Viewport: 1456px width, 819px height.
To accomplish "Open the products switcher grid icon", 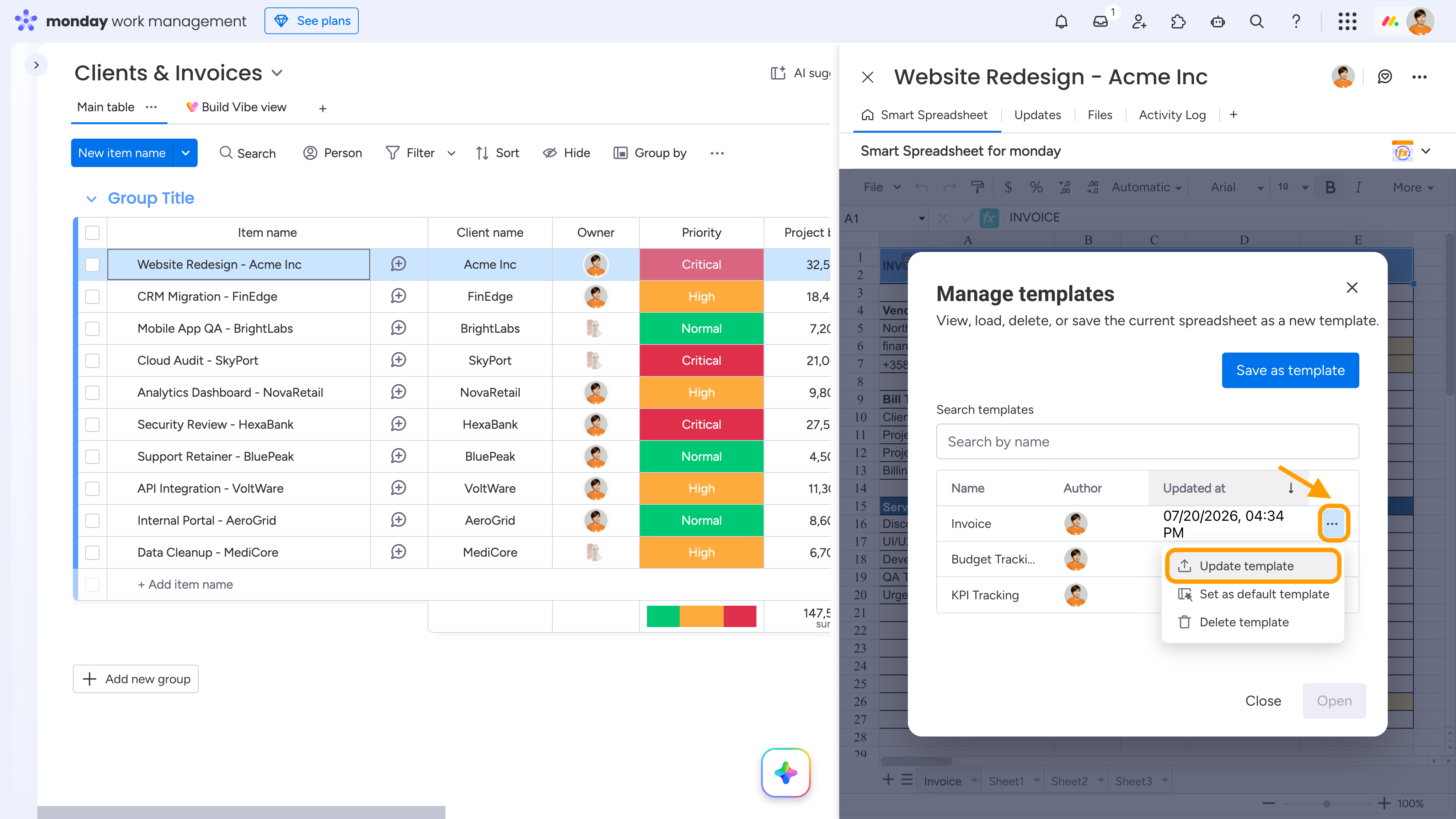I will pyautogui.click(x=1348, y=21).
